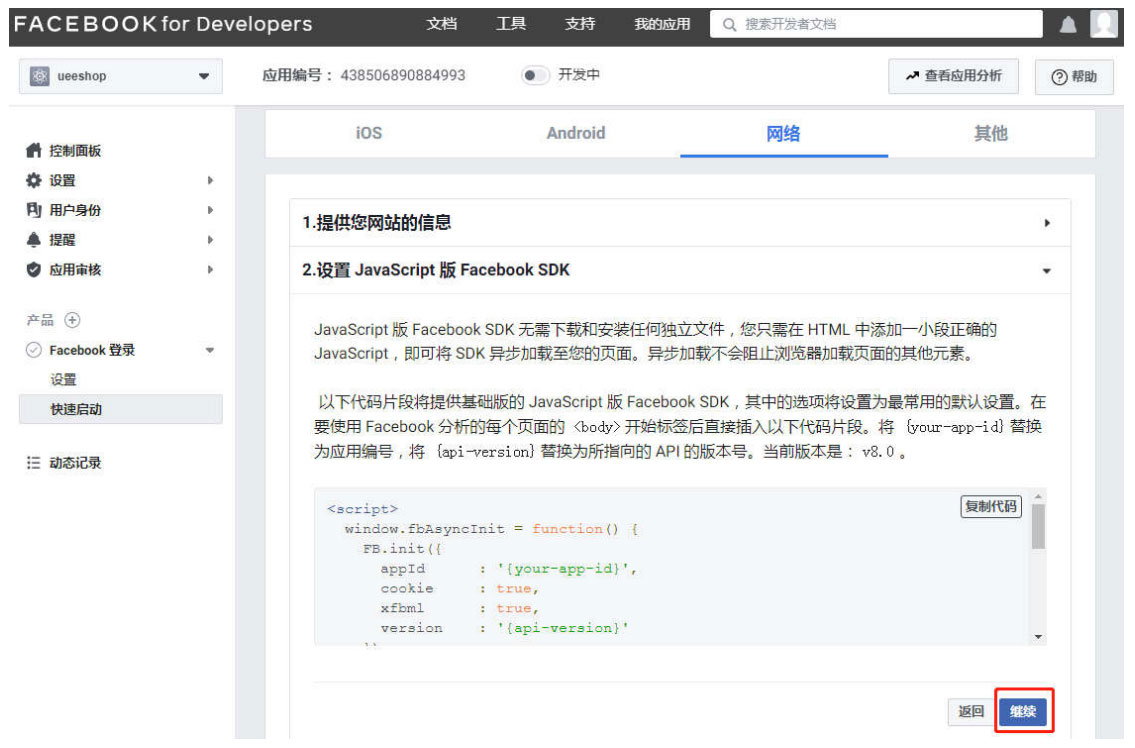Open the user profile avatar
Image resolution: width=1135 pixels, height=748 pixels.
point(1103,24)
